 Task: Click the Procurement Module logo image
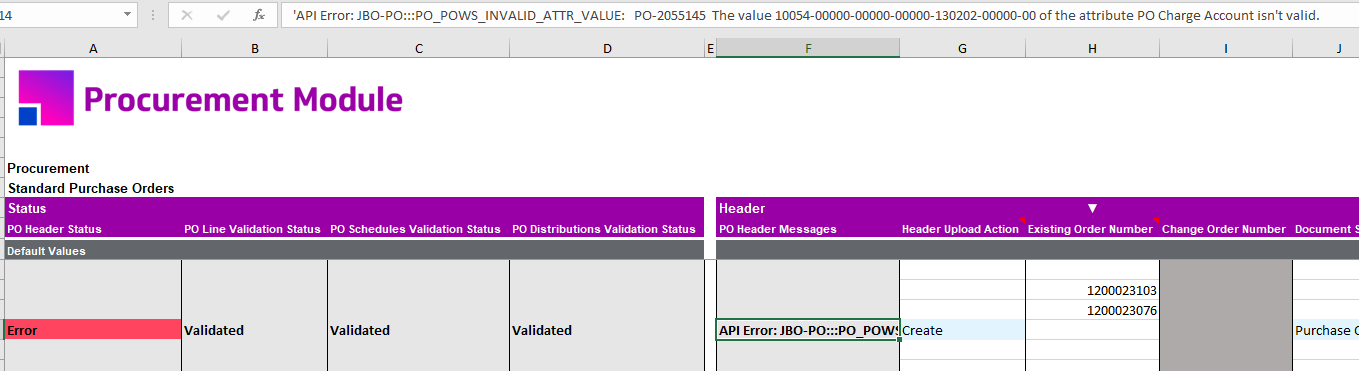pos(46,98)
